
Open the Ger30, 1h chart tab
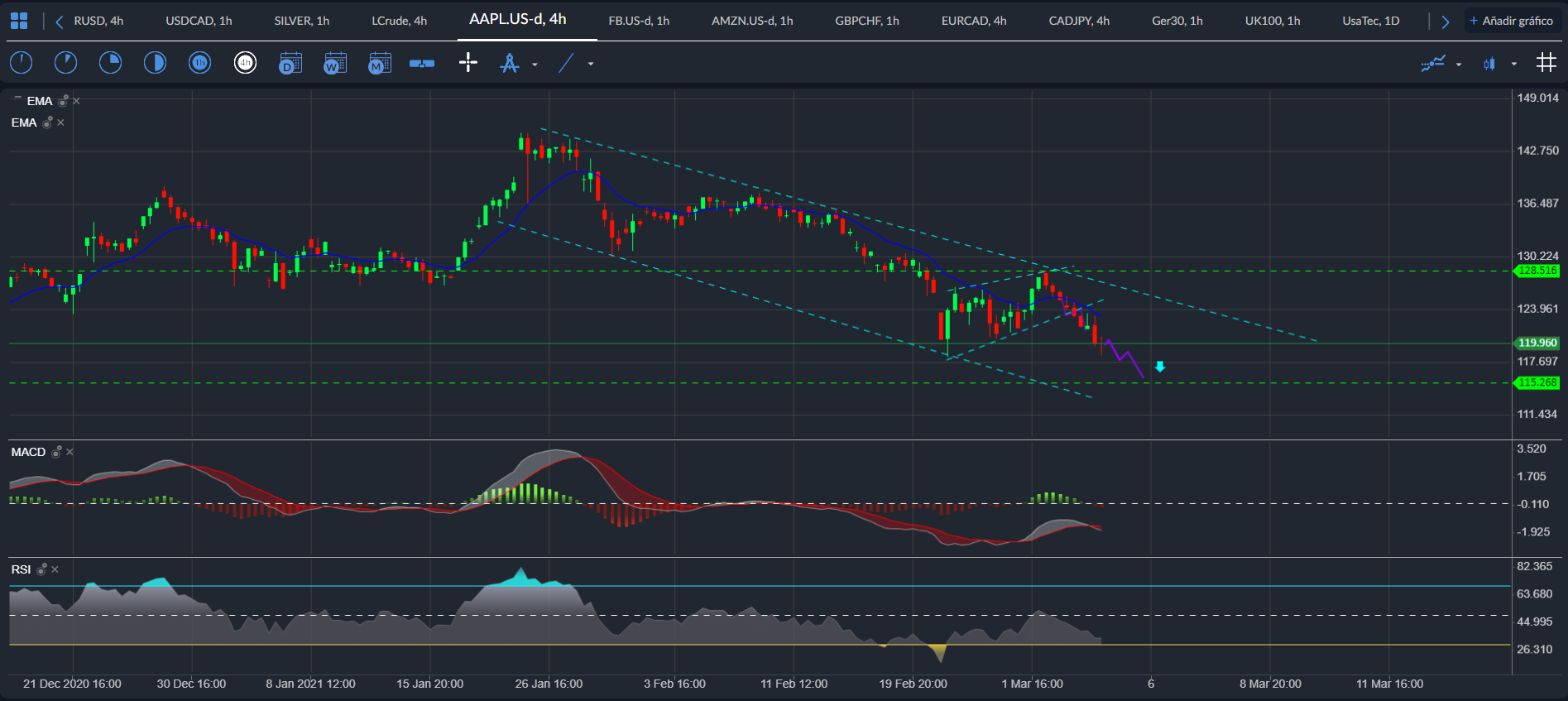tap(1177, 21)
